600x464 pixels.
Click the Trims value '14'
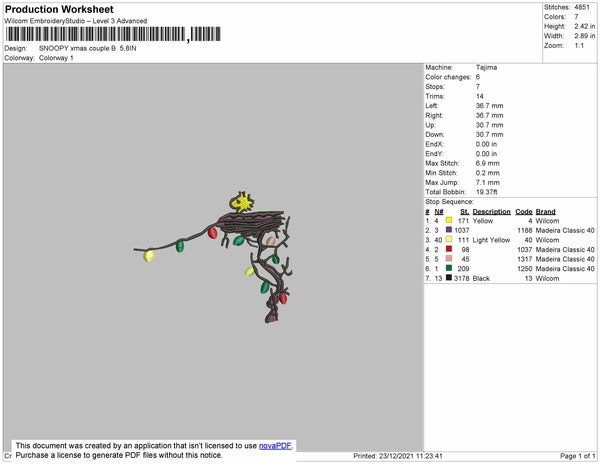479,96
